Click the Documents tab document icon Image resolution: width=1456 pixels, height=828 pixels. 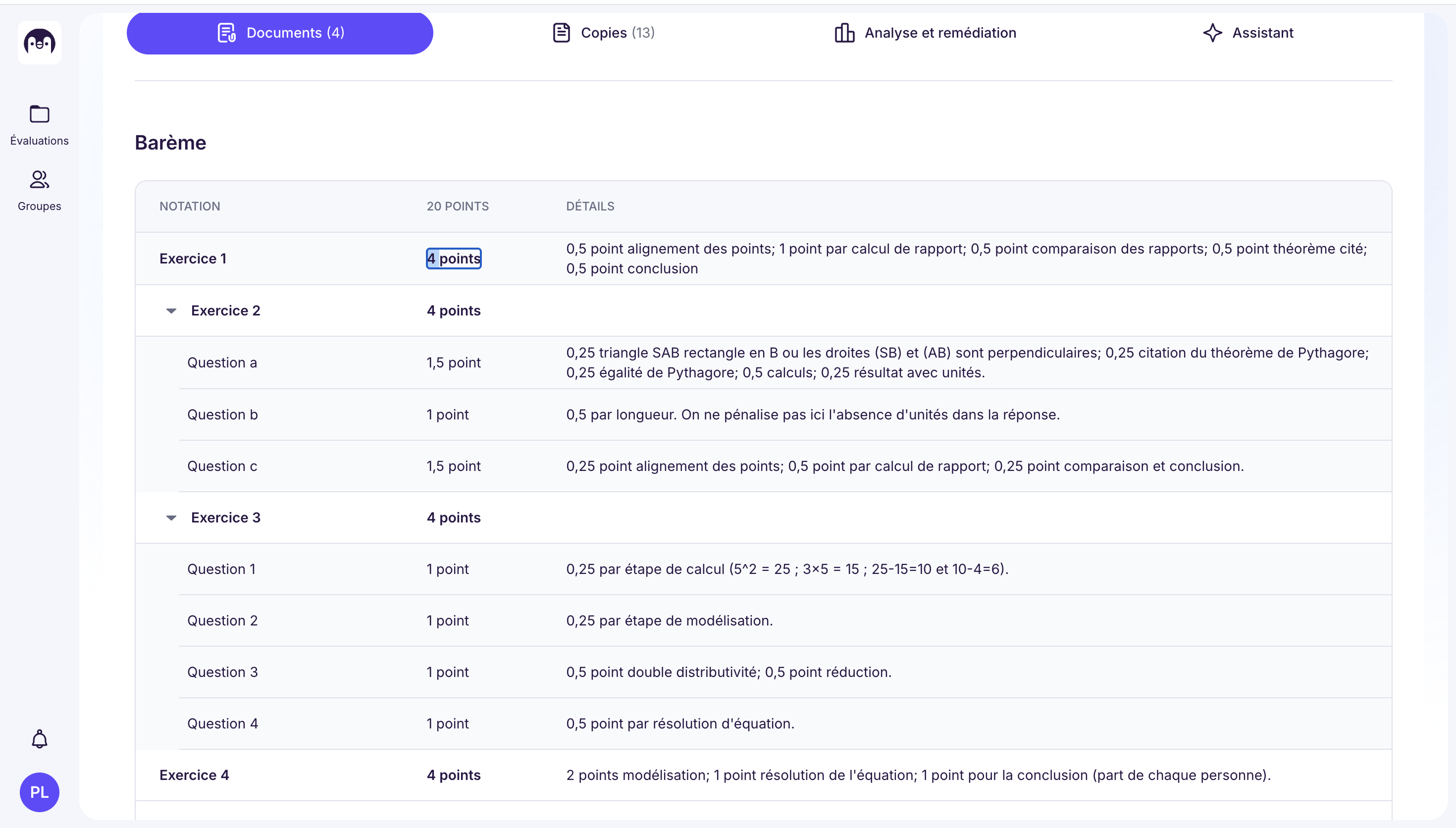point(227,33)
